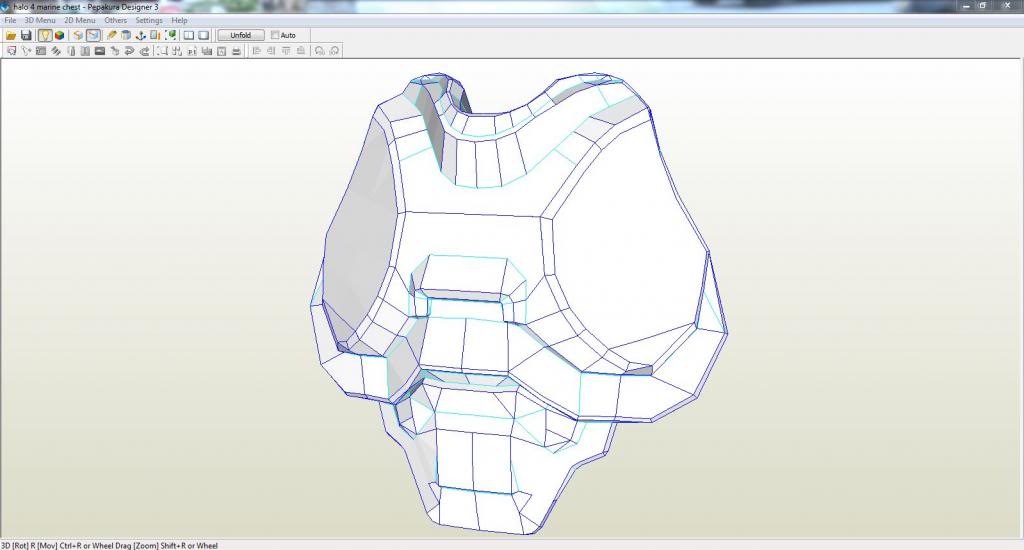Click the Unfold button
This screenshot has width=1024, height=550.
tap(241, 35)
